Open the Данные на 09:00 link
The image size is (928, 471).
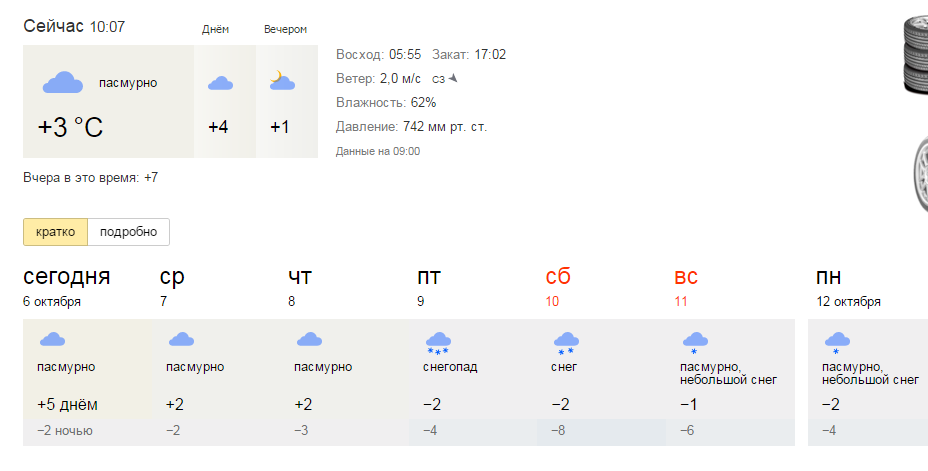coord(378,152)
